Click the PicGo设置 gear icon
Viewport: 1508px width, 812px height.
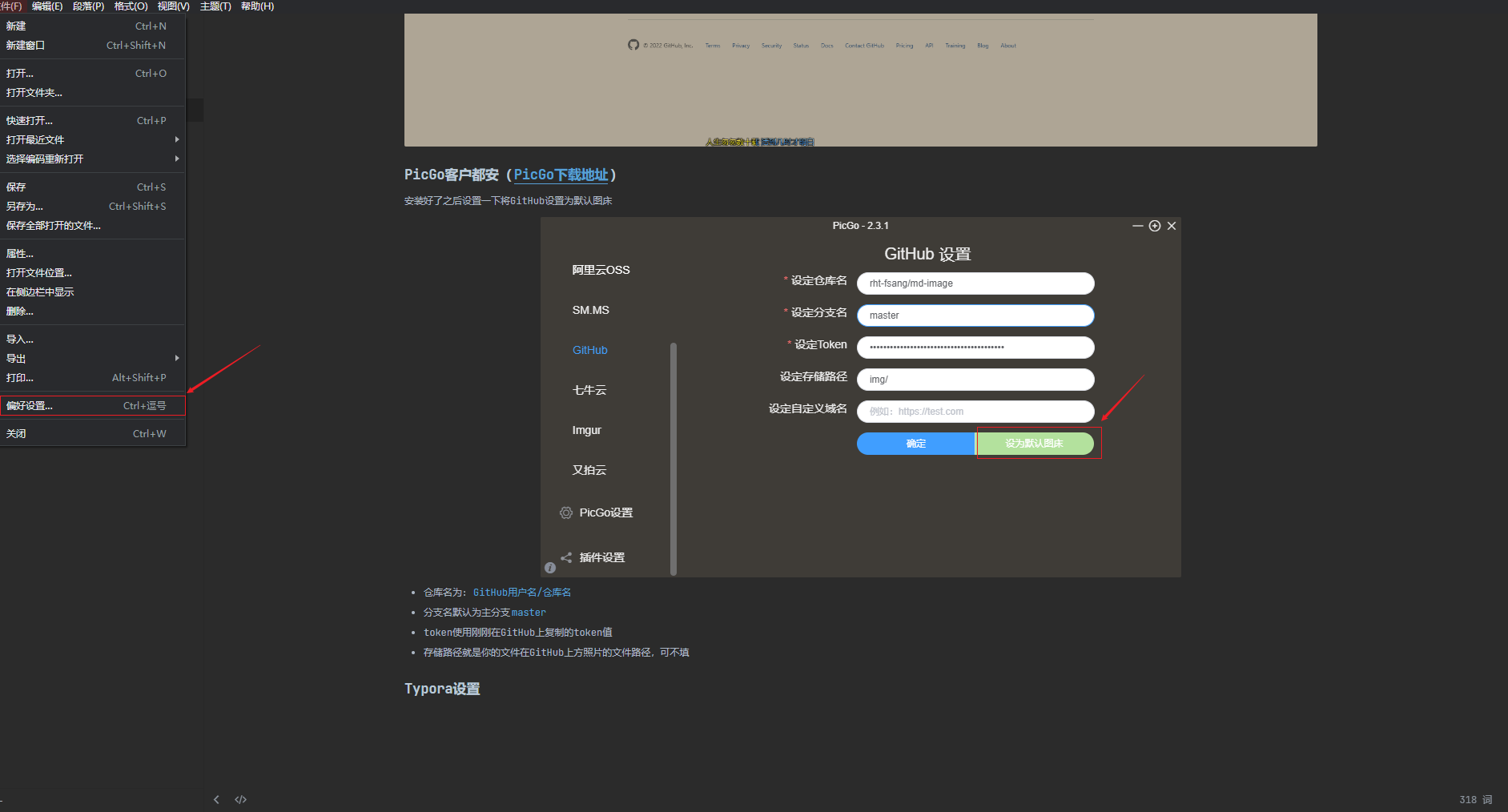pyautogui.click(x=566, y=513)
